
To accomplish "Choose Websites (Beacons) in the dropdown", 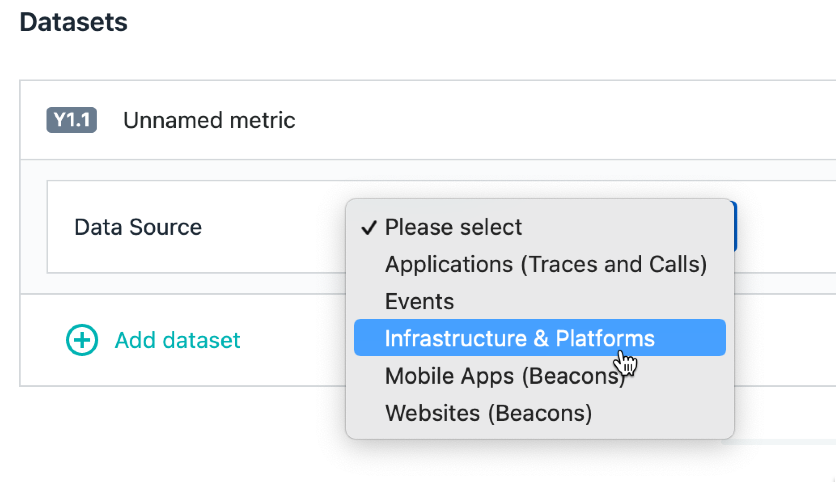I will (x=488, y=412).
